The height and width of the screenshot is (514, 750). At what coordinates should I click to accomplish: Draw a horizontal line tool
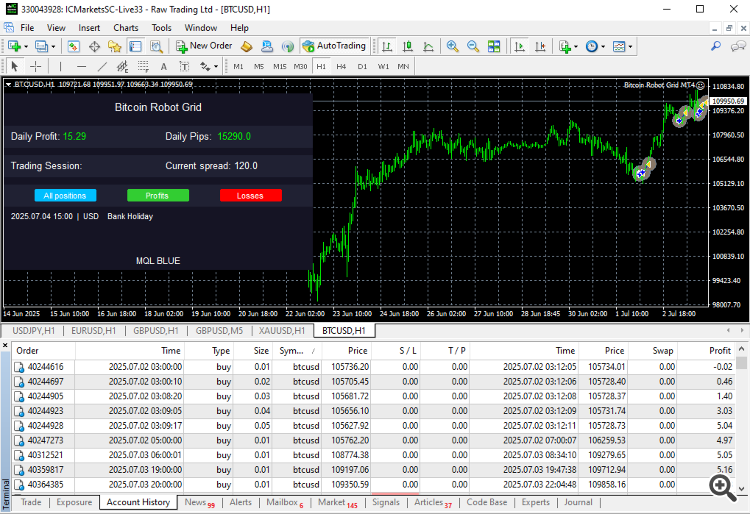(x=81, y=66)
